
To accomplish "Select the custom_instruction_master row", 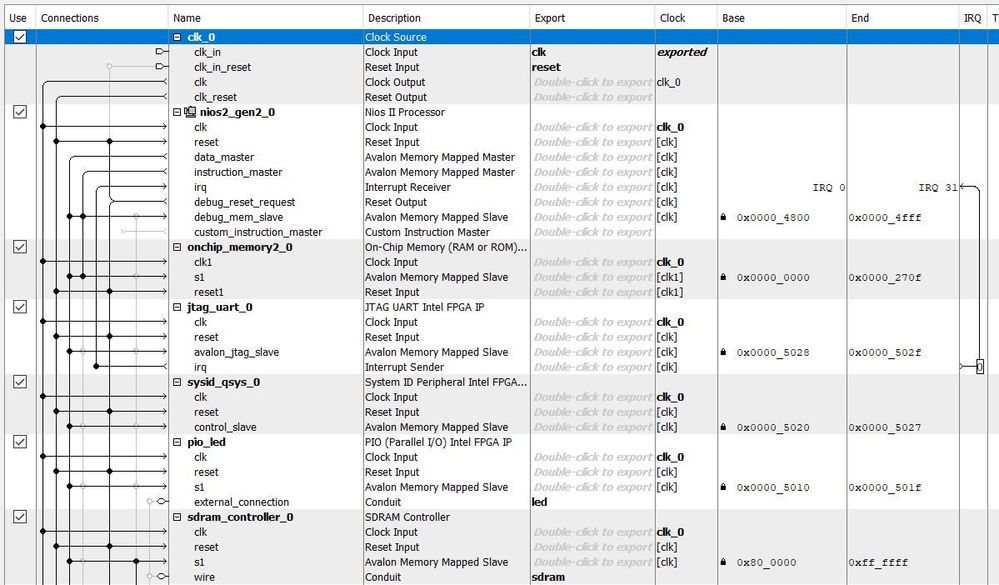I will coord(258,232).
